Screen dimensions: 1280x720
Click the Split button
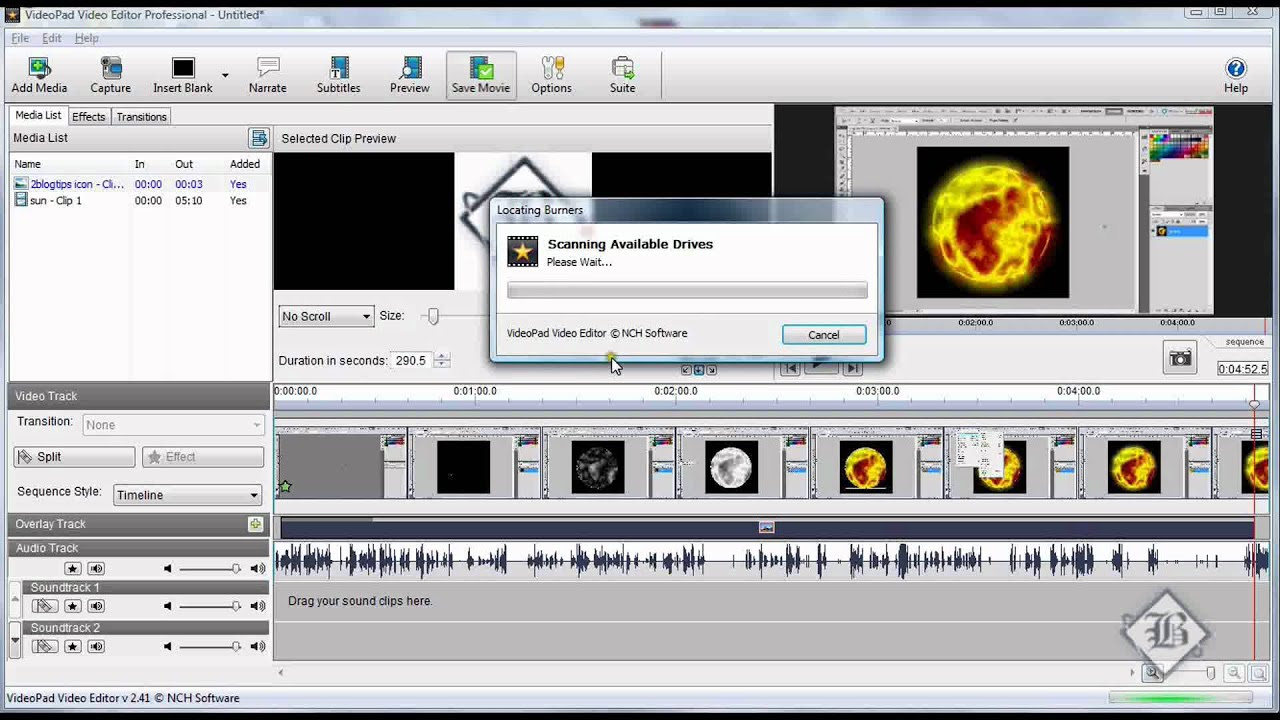click(74, 457)
